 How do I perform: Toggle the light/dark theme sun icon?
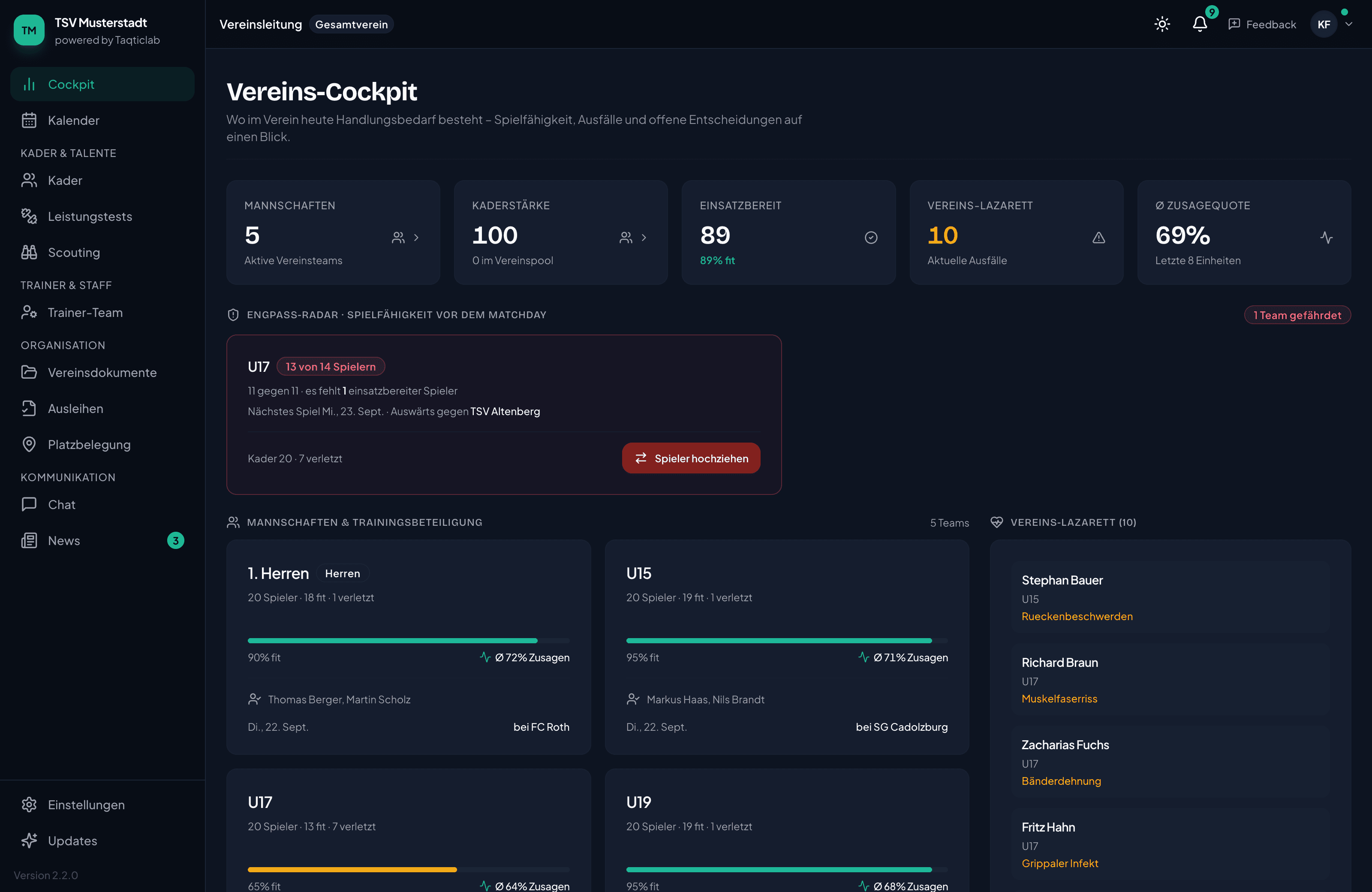click(1162, 24)
